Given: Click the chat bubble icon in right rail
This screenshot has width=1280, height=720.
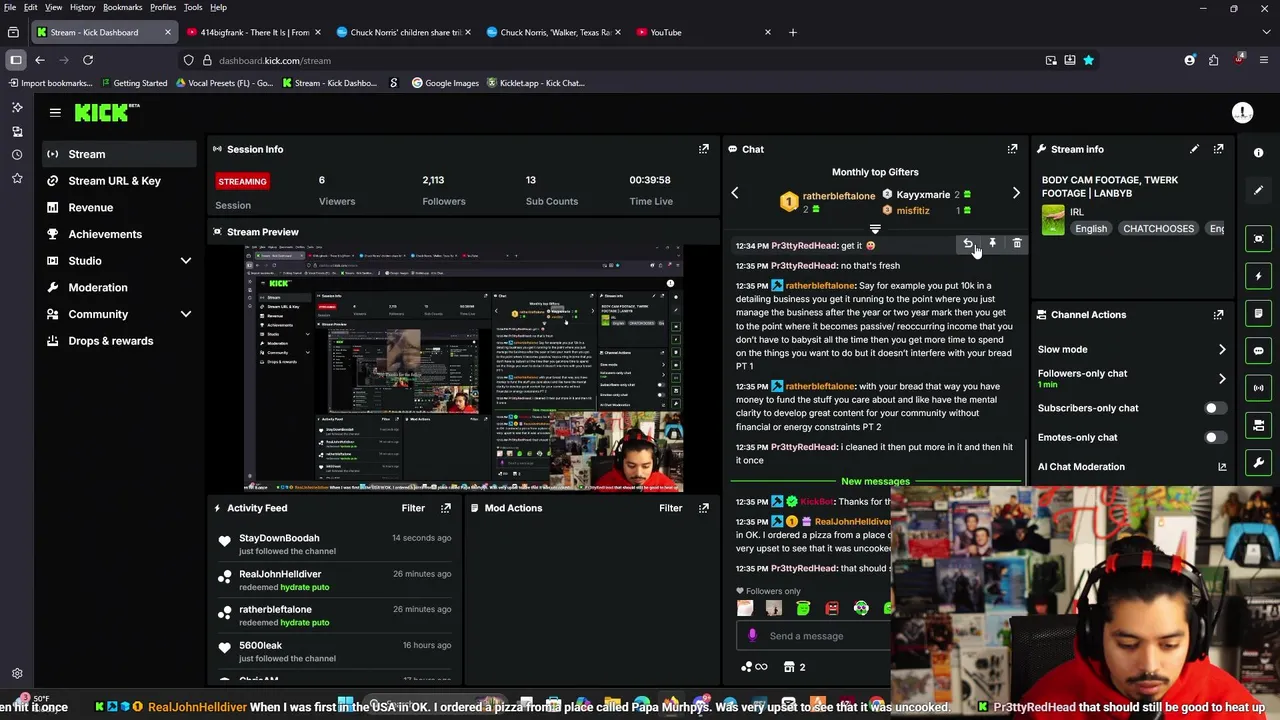Looking at the screenshot, I should click(1259, 351).
